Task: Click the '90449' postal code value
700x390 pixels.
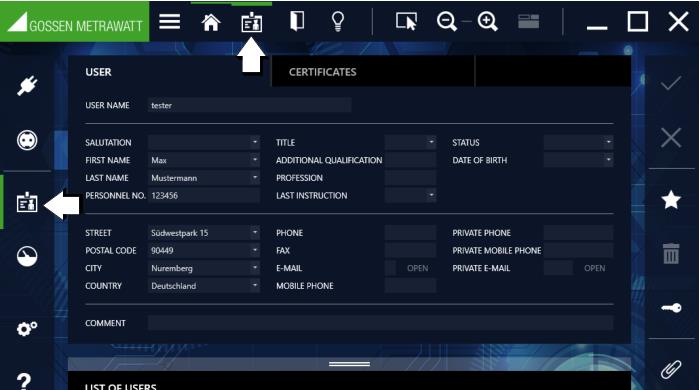Action: pyautogui.click(x=162, y=251)
